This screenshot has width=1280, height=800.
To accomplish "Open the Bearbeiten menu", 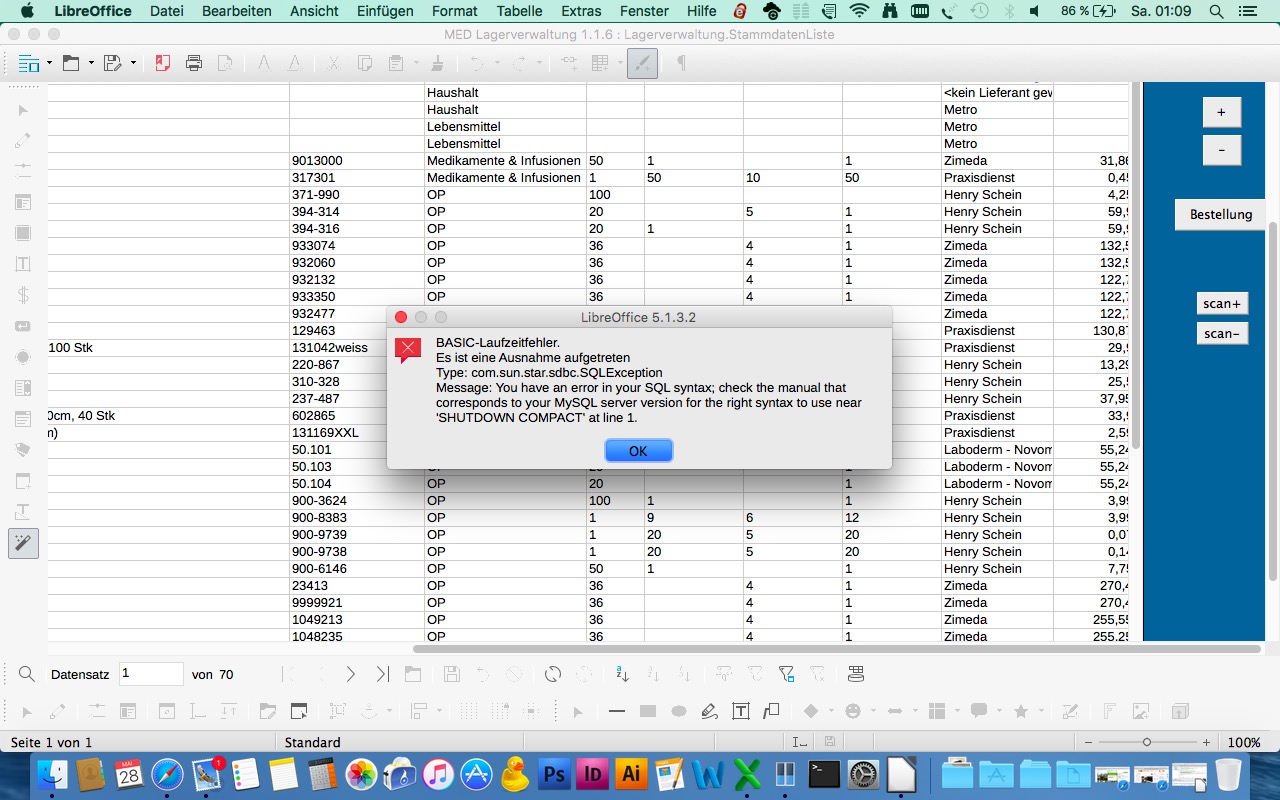I will click(x=237, y=11).
